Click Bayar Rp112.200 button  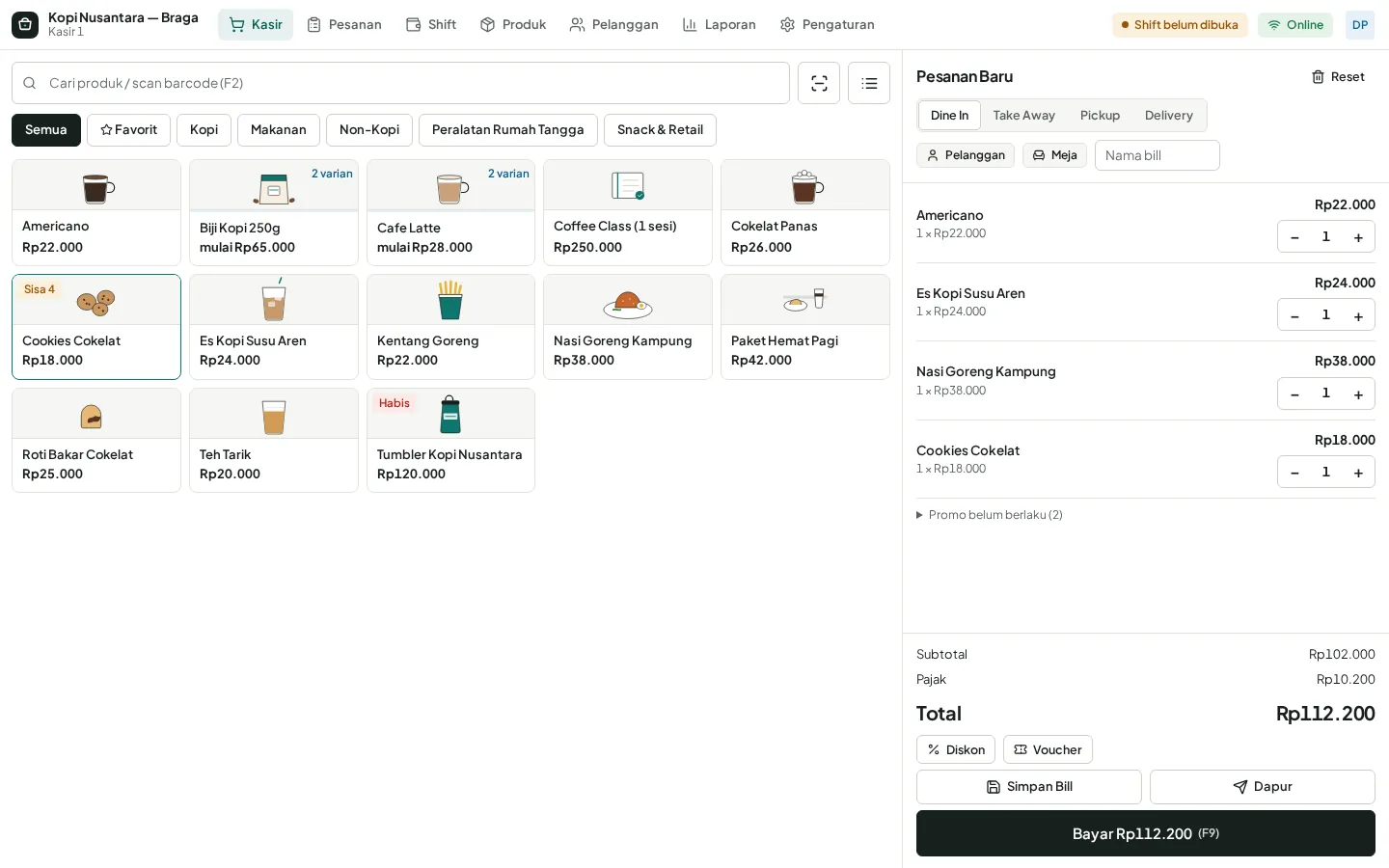[1146, 833]
